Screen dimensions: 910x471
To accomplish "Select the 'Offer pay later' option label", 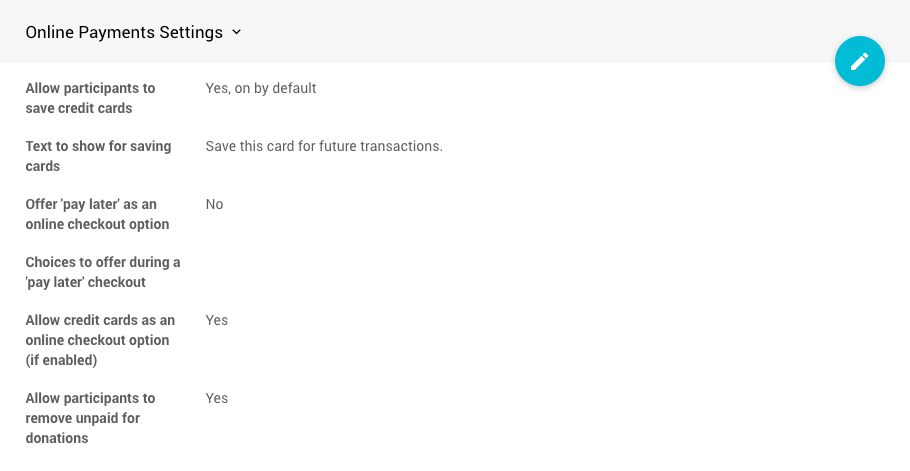I will pos(97,214).
